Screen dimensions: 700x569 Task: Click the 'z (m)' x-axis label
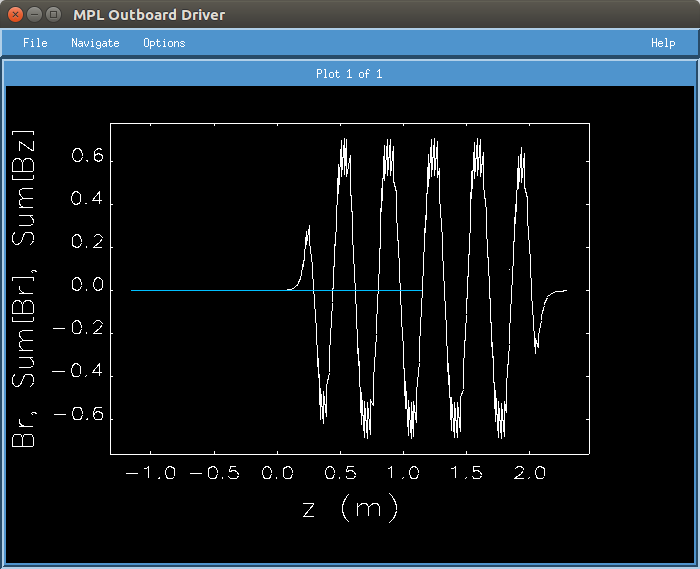pyautogui.click(x=350, y=508)
